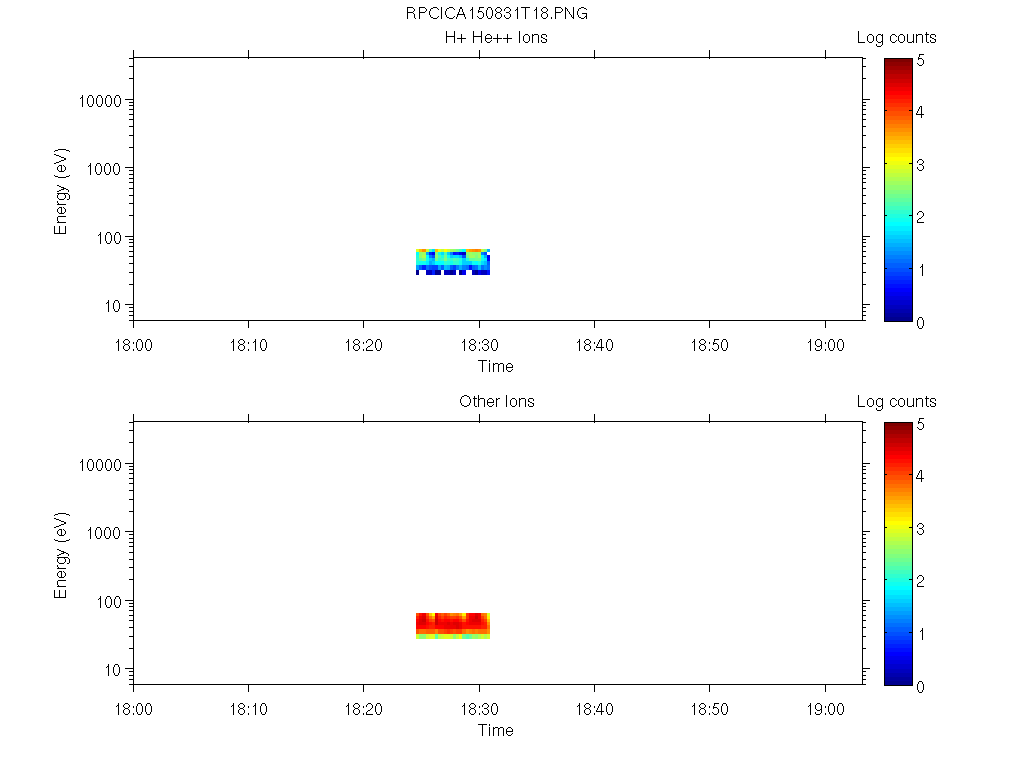
Task: Click the "Time" axis label under H+ He++ plot
Action: (x=495, y=366)
